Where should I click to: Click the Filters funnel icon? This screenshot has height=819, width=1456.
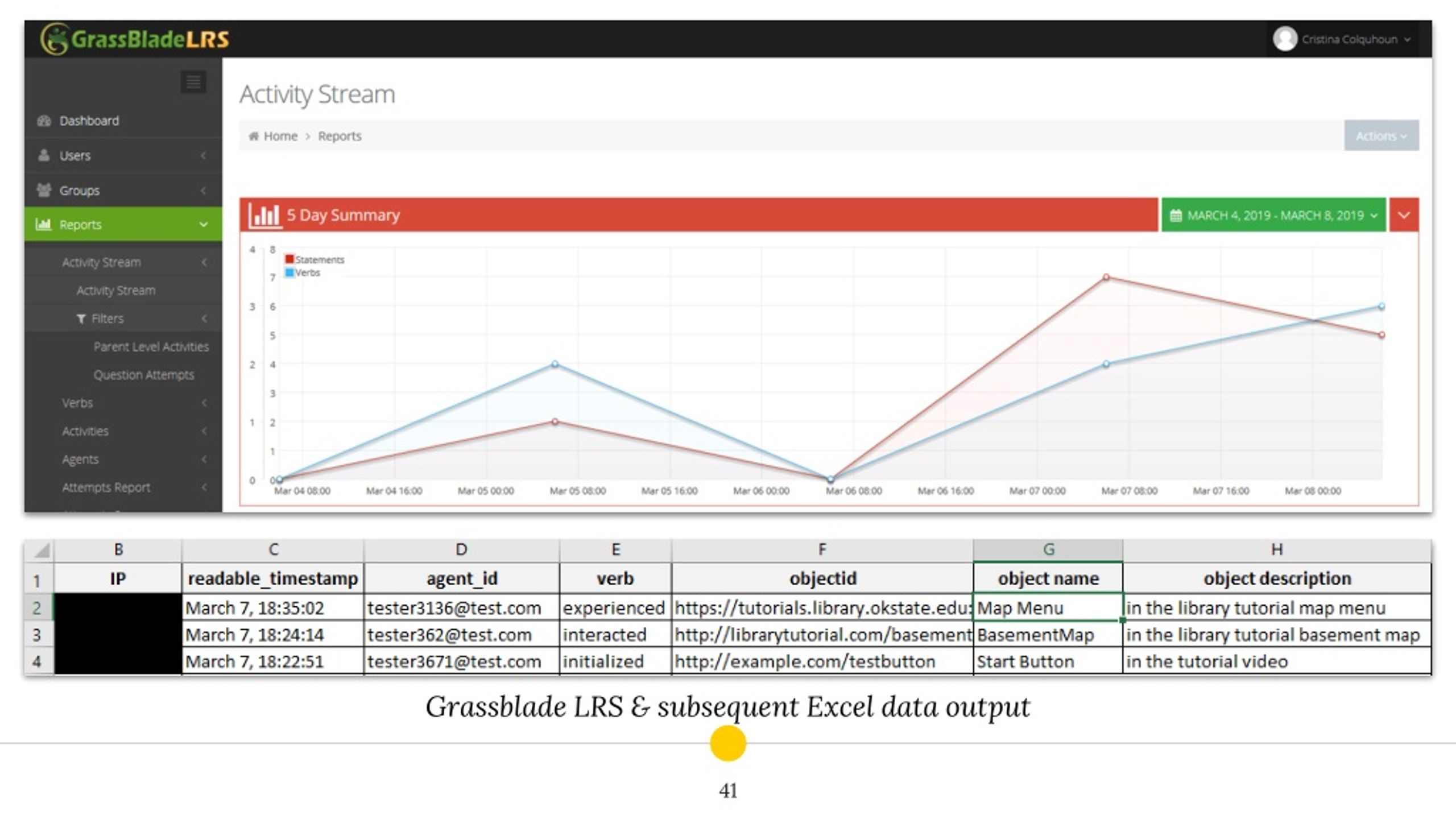click(81, 318)
